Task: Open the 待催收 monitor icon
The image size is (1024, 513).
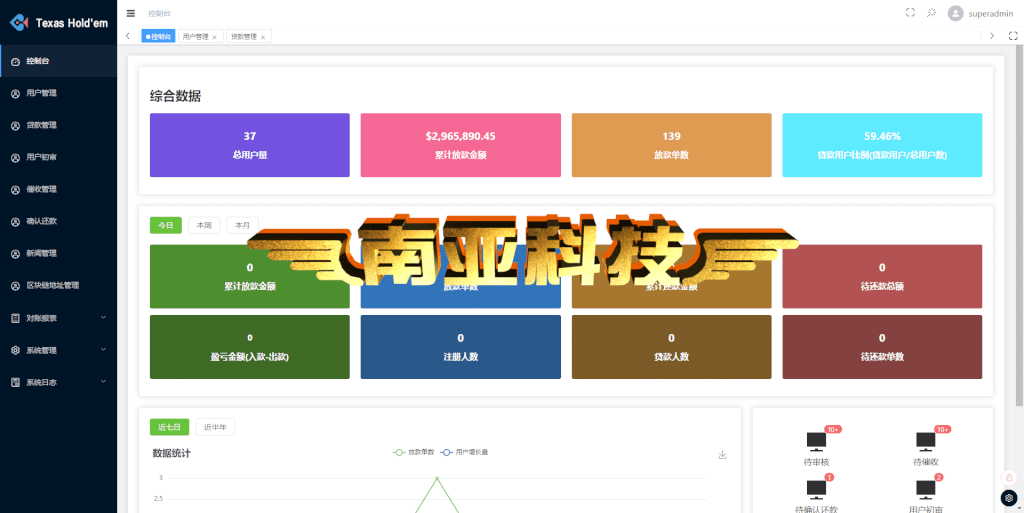Action: point(925,441)
